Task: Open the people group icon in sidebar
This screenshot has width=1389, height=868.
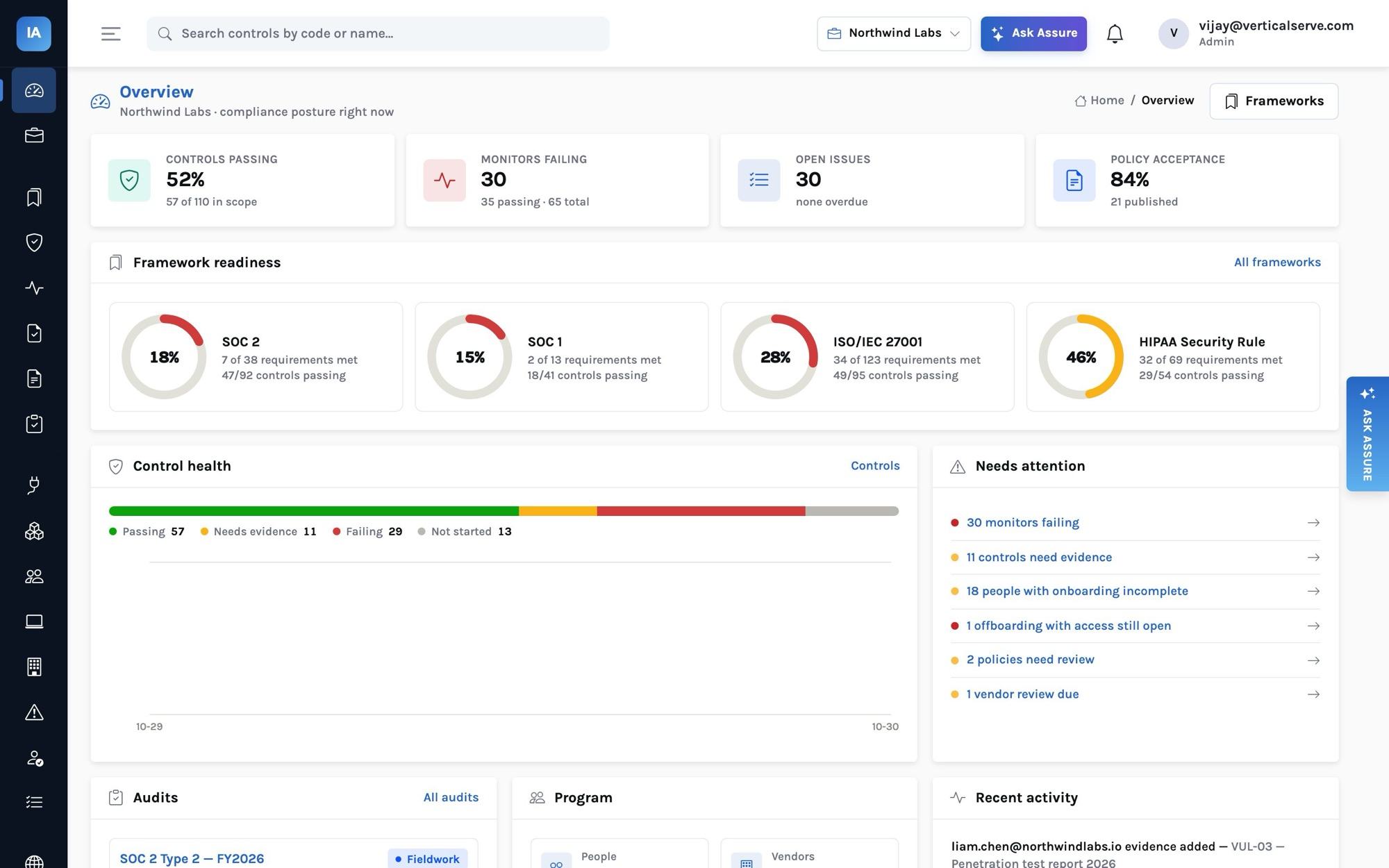Action: 34,576
